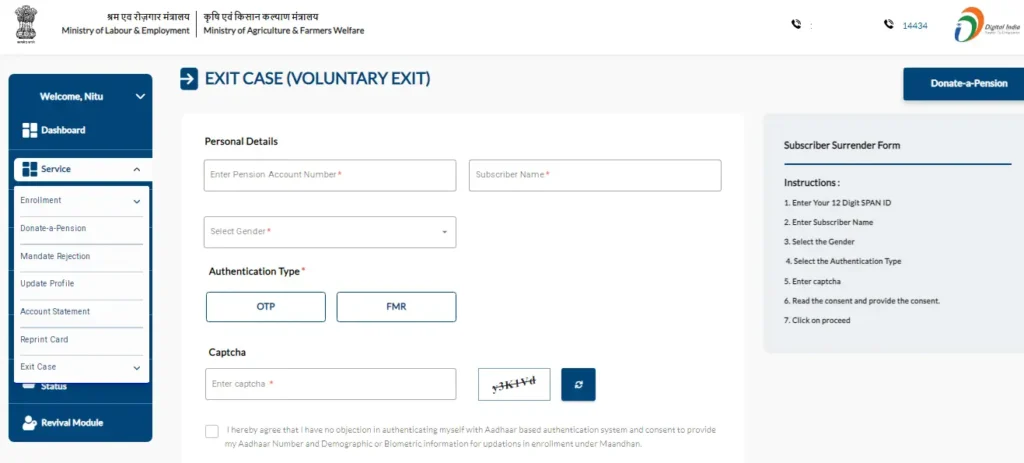Click the Dashboard grid icon

29,130
